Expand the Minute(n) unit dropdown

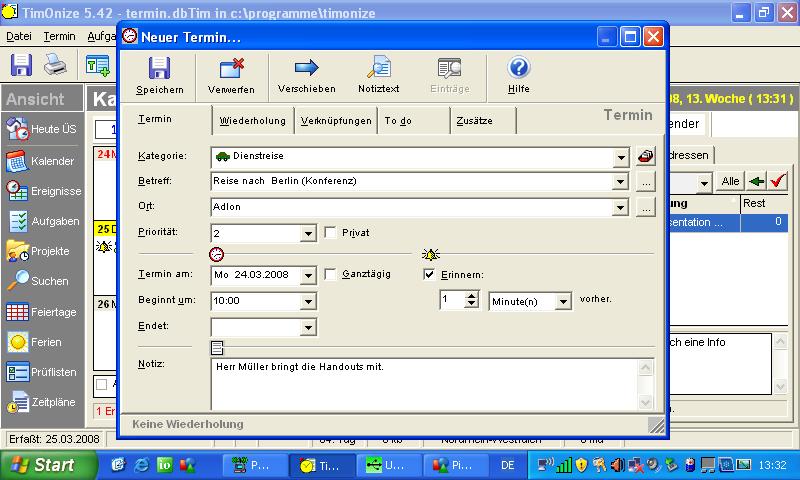563,301
